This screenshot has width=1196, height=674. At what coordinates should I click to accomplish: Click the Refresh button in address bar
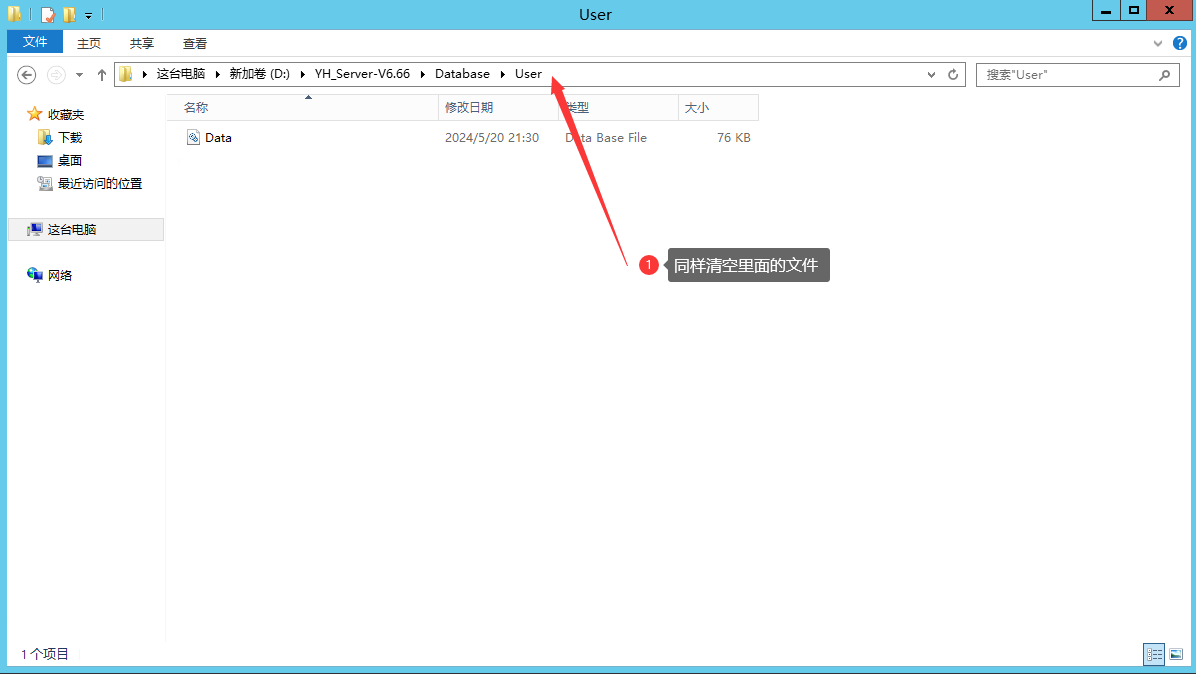953,75
